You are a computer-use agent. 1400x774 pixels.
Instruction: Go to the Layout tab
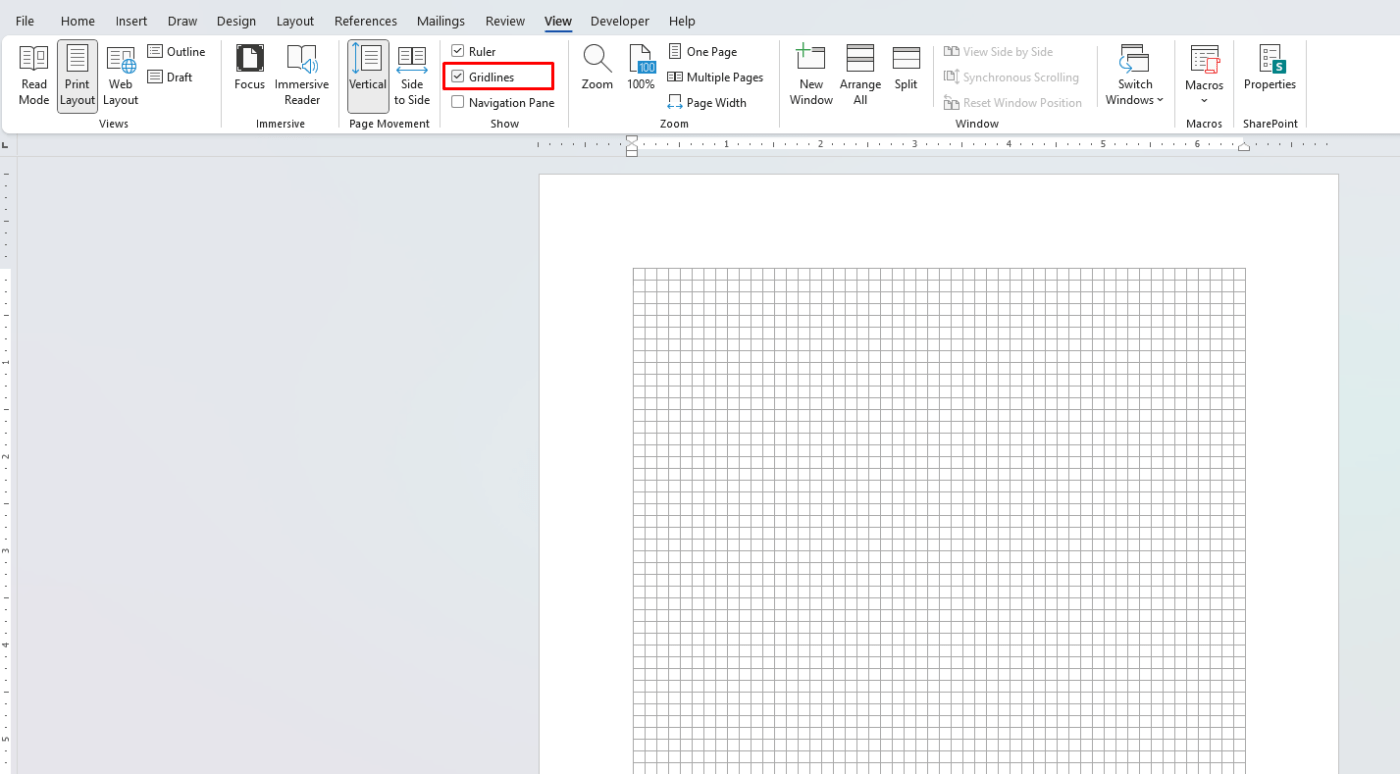[x=295, y=21]
